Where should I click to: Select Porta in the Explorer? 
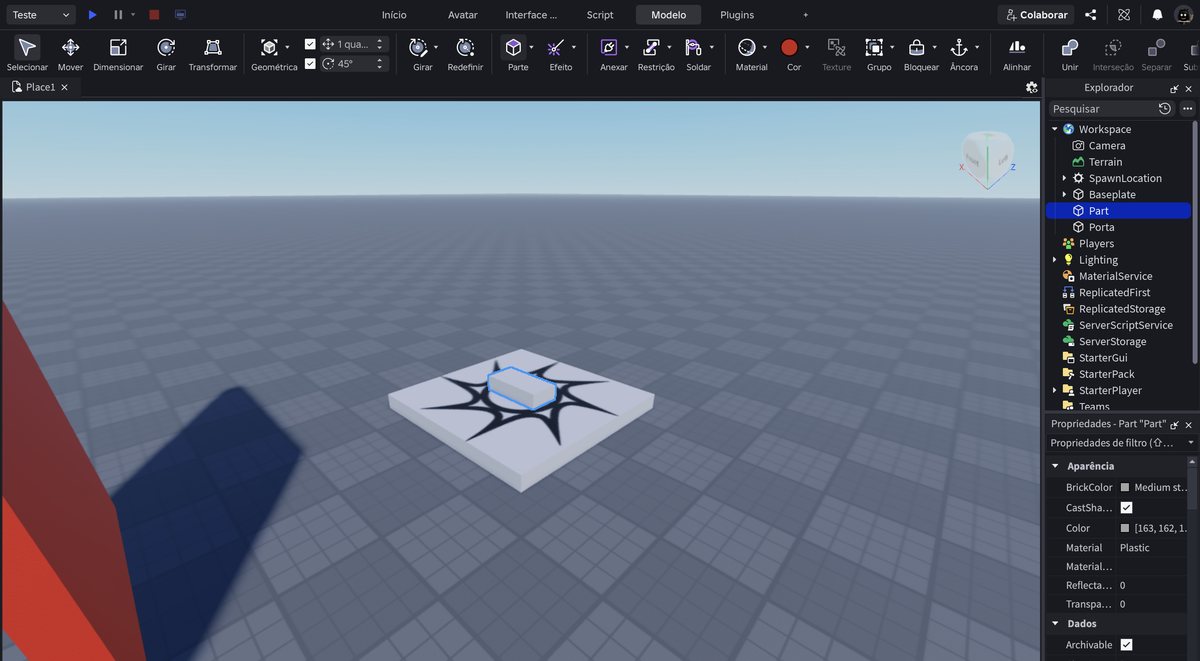(1101, 227)
